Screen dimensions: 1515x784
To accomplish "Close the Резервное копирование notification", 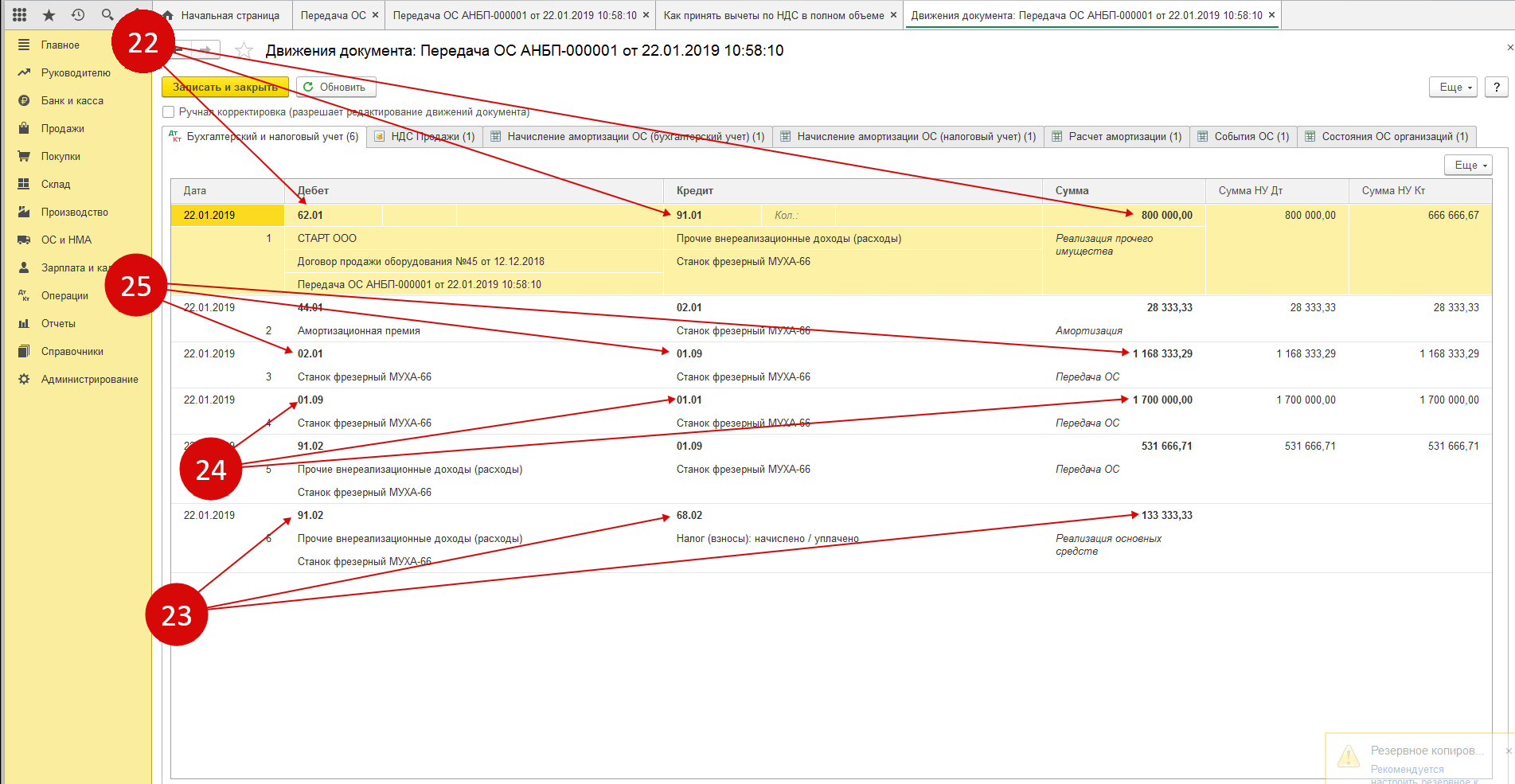I will point(1508,751).
